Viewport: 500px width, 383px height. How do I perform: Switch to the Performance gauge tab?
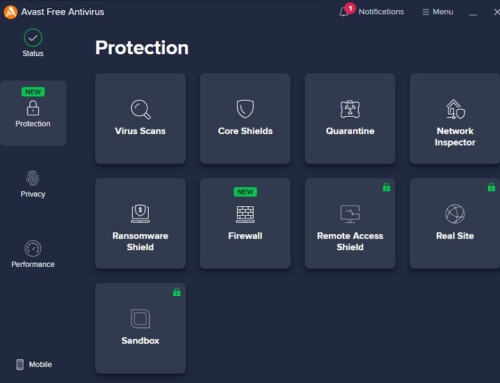pos(33,254)
